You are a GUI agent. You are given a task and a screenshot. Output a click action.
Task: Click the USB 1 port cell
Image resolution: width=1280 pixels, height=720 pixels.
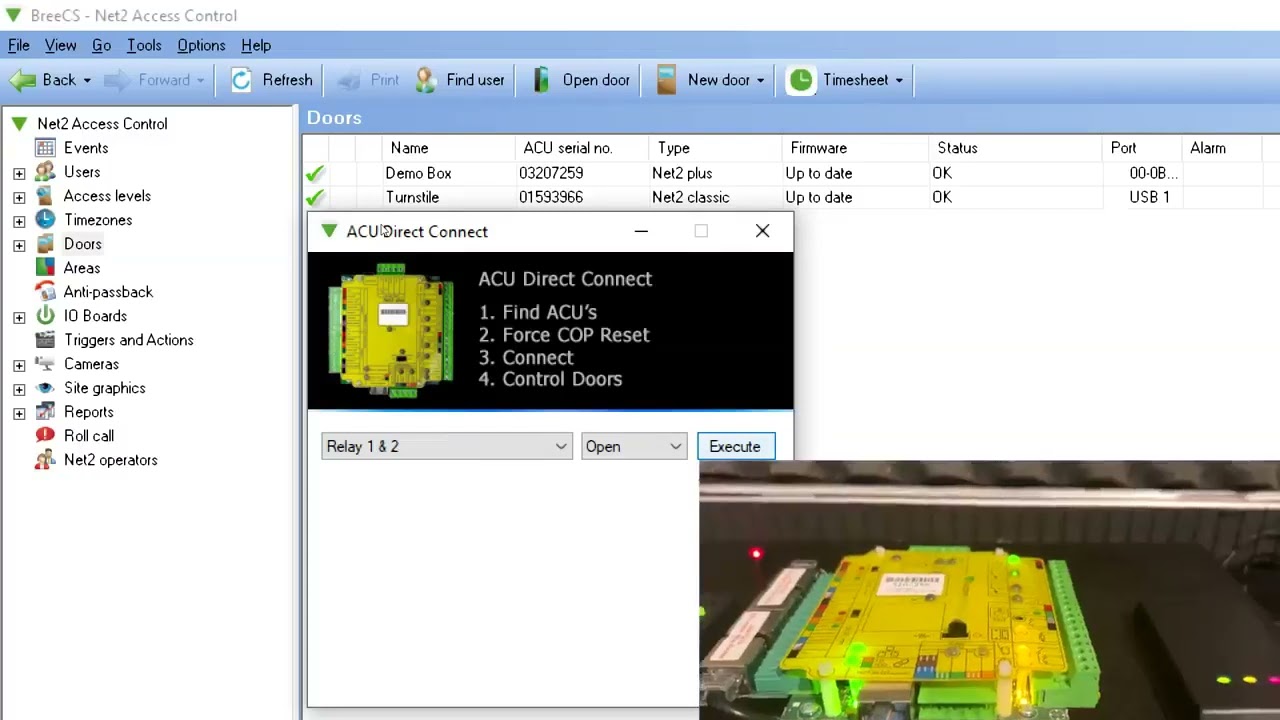tap(1150, 197)
